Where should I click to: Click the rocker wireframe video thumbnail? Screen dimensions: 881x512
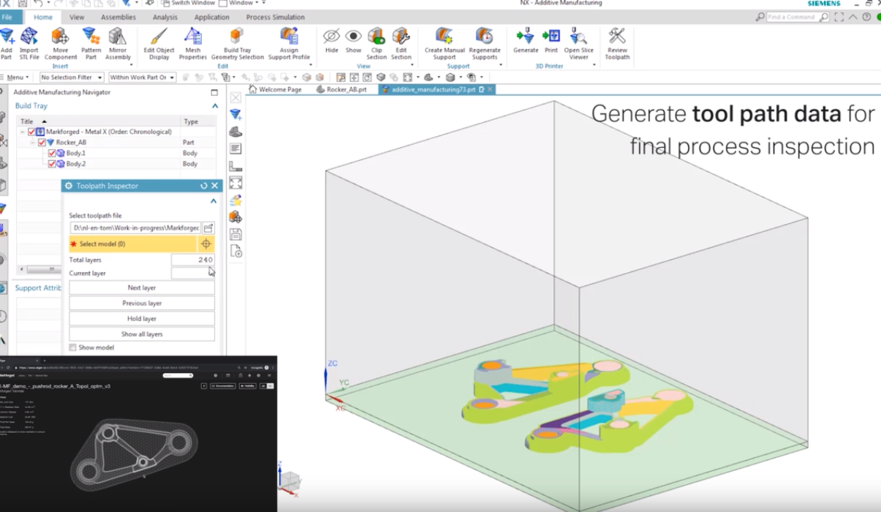coord(138,434)
